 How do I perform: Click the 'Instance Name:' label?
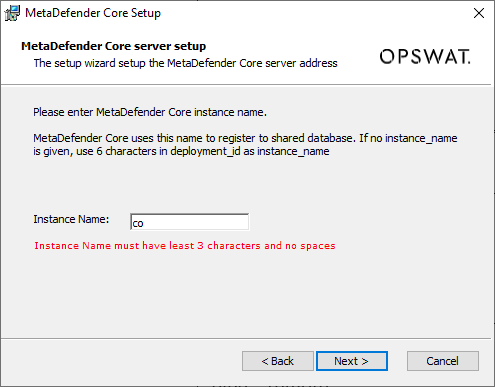pos(71,219)
